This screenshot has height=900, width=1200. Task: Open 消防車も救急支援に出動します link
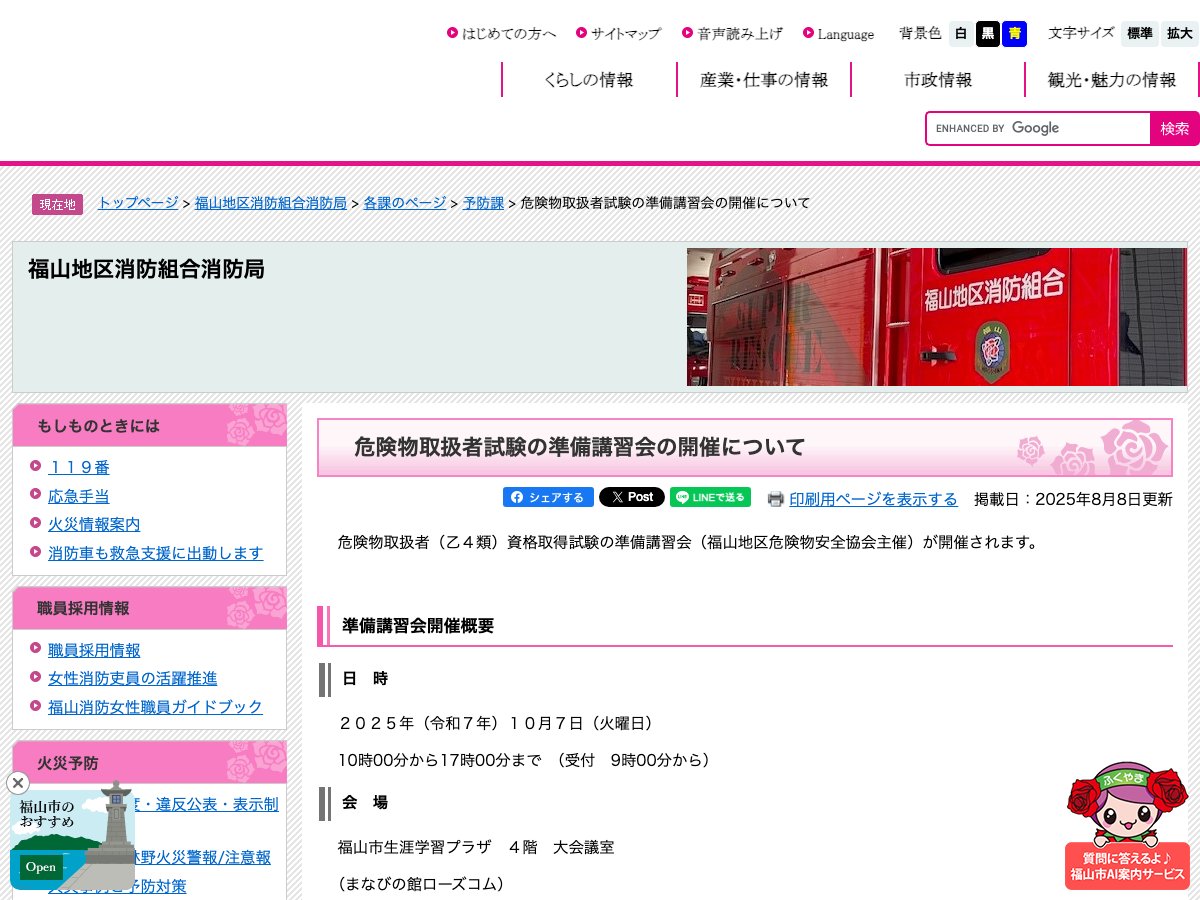[156, 553]
